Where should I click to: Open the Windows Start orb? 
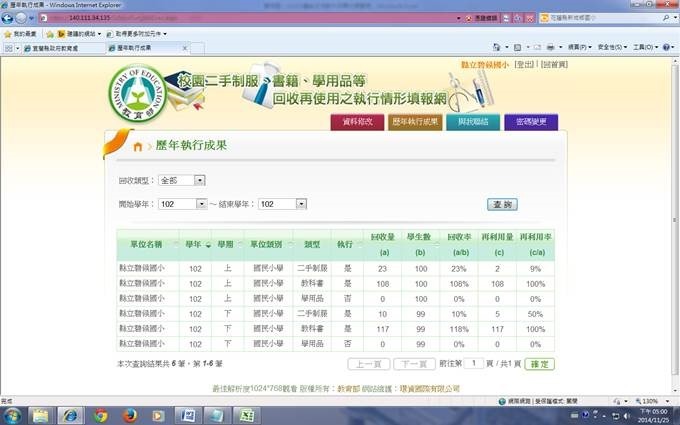coord(12,415)
